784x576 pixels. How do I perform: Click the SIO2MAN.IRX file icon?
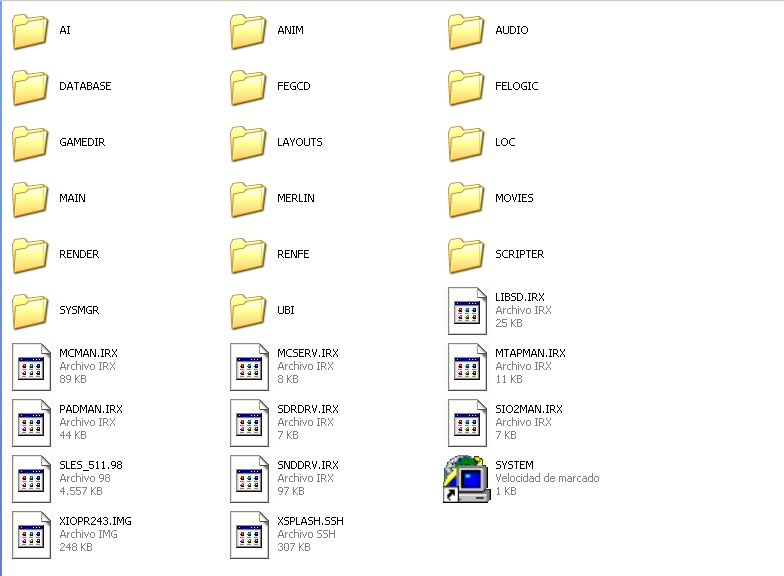coord(467,422)
